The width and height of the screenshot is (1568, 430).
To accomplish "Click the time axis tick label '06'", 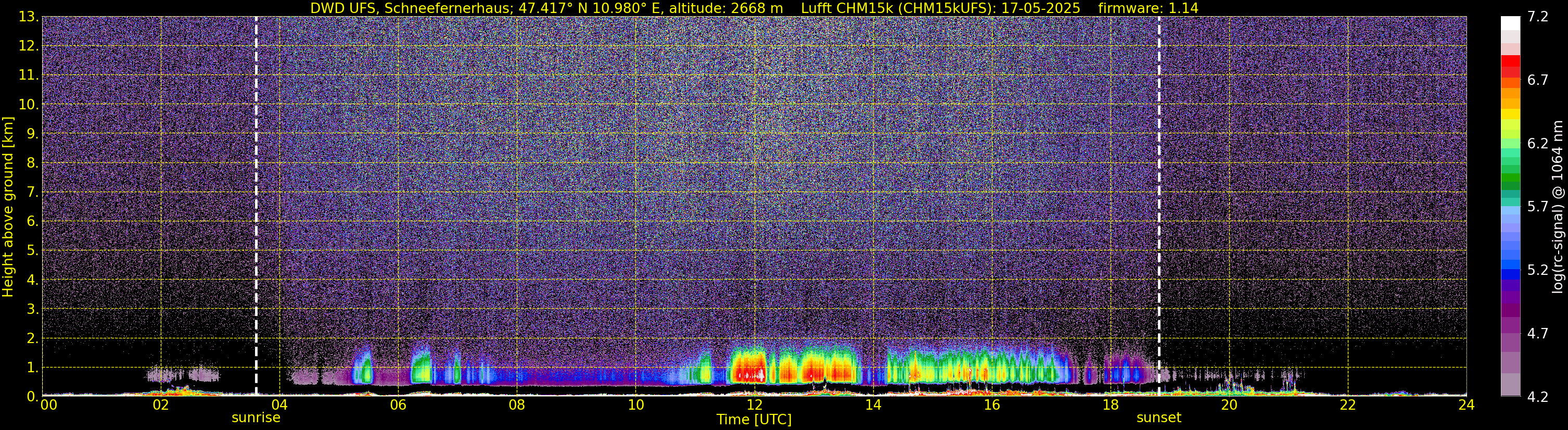I will click(398, 405).
